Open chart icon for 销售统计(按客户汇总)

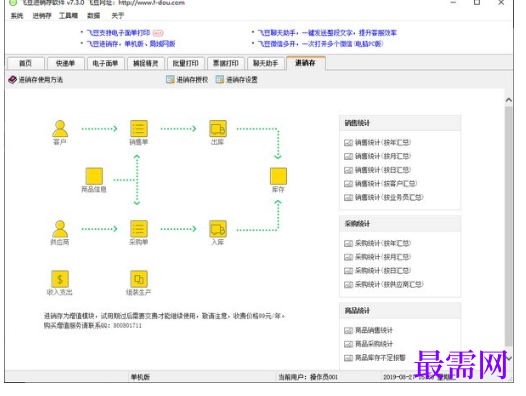click(349, 184)
